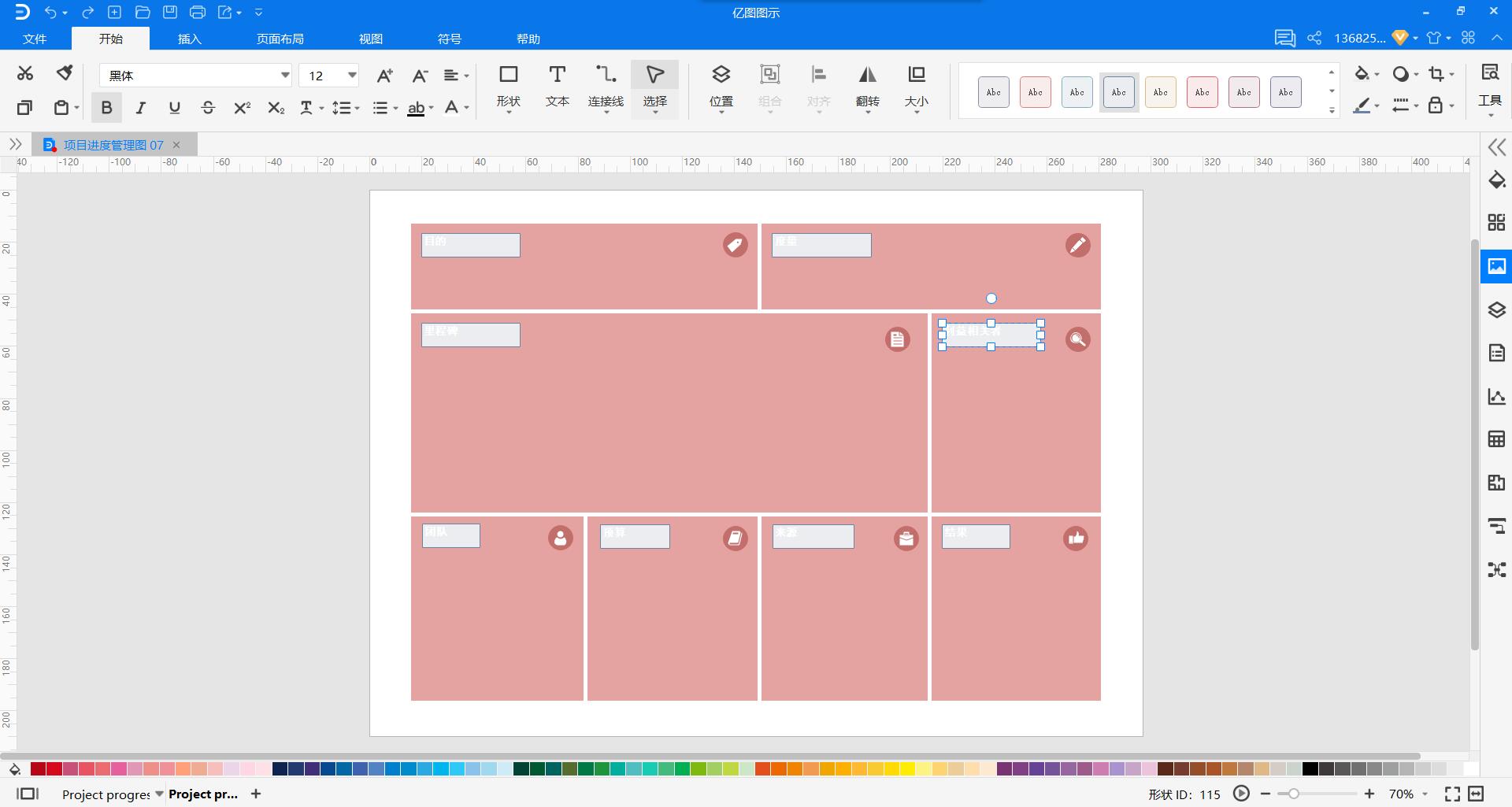Open the Flip options
This screenshot has width=1512, height=807.
(867, 86)
